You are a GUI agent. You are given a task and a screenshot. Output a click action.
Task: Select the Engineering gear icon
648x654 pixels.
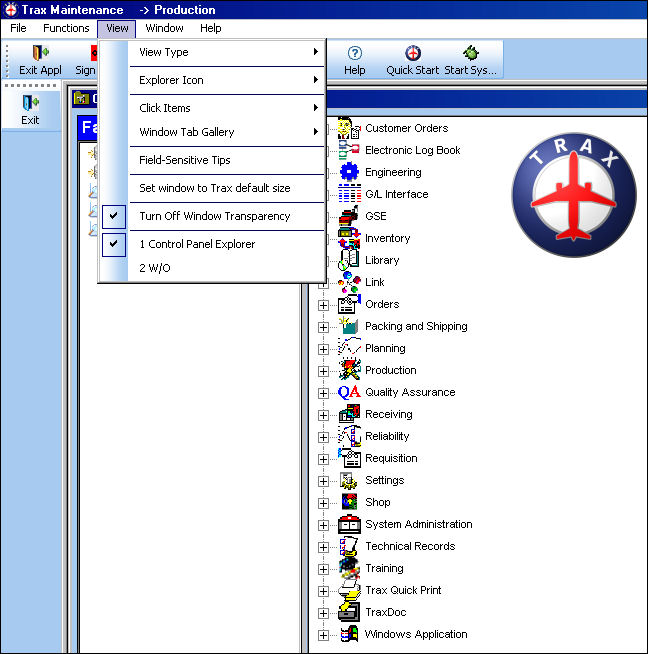tap(349, 172)
